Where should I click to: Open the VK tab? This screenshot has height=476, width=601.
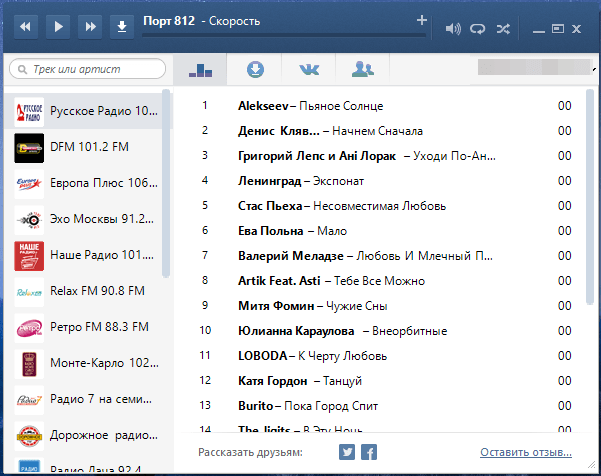click(x=309, y=69)
